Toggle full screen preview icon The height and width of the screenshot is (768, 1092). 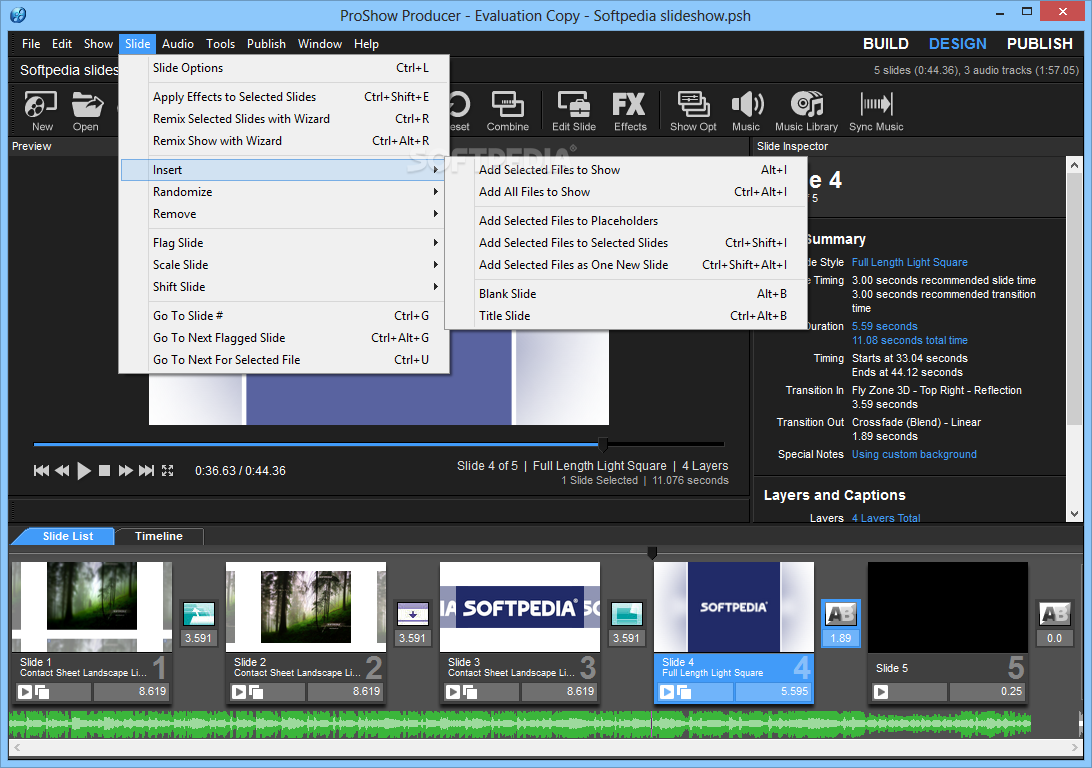(x=168, y=471)
